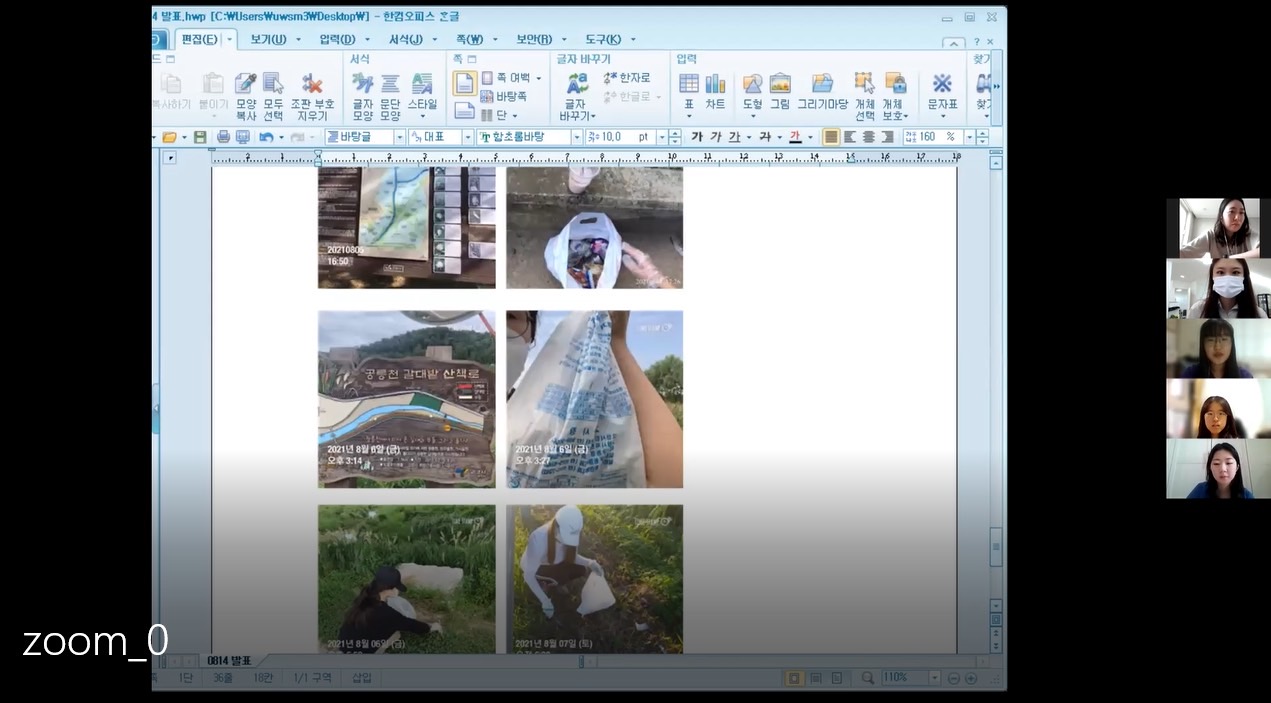
Task: Click the 바탕쪽 (master page) button
Action: (504, 96)
